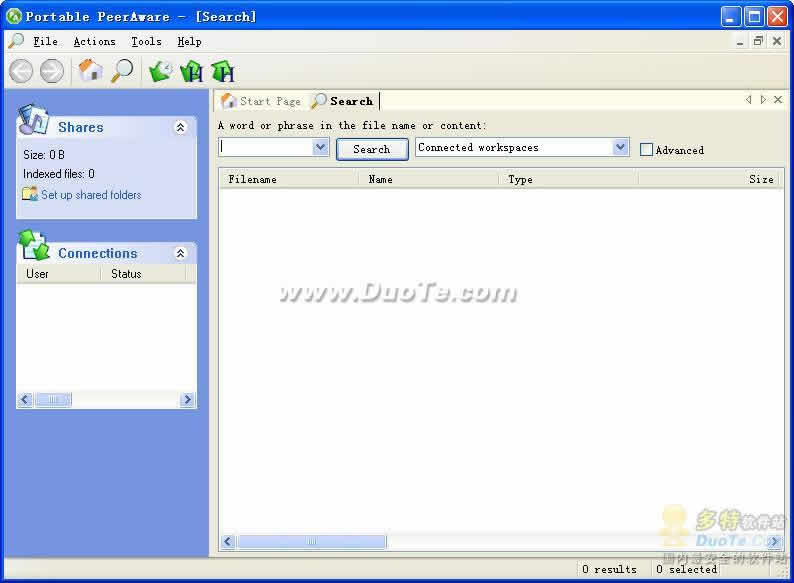Screen dimensions: 794x583
Task: Click the results horizontal scrollbar thumb
Action: click(311, 541)
